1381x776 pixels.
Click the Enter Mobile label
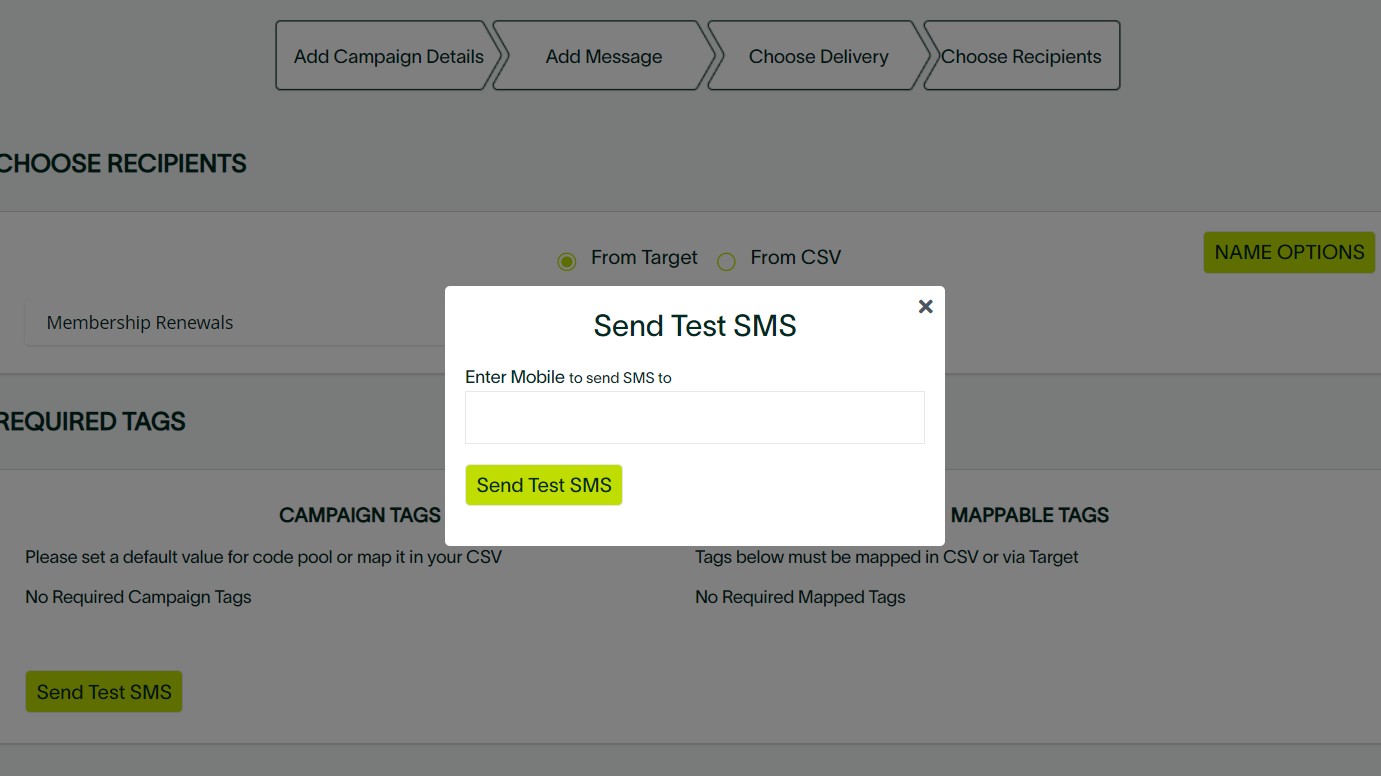coord(514,376)
